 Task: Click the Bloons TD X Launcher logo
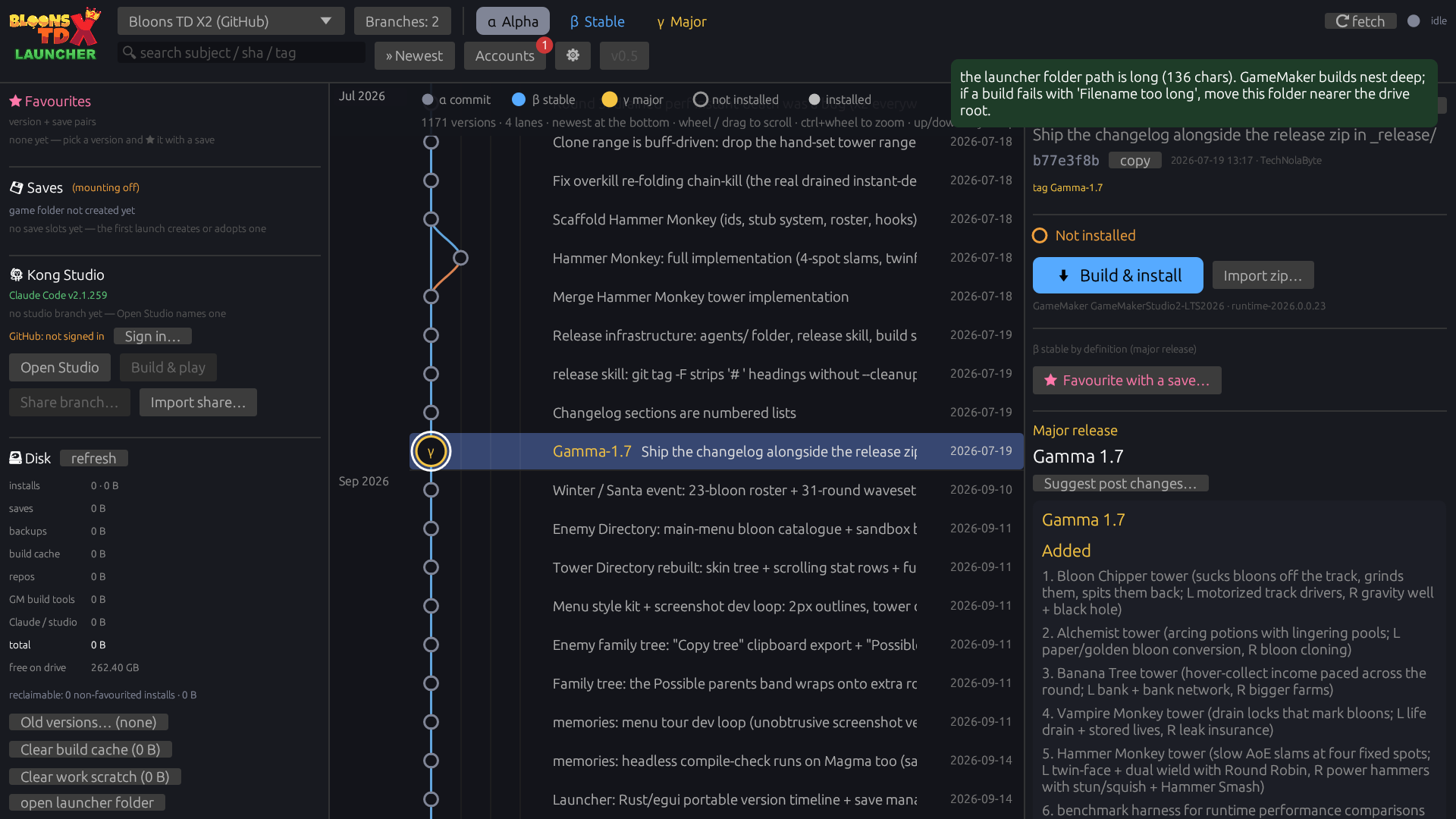pos(55,34)
